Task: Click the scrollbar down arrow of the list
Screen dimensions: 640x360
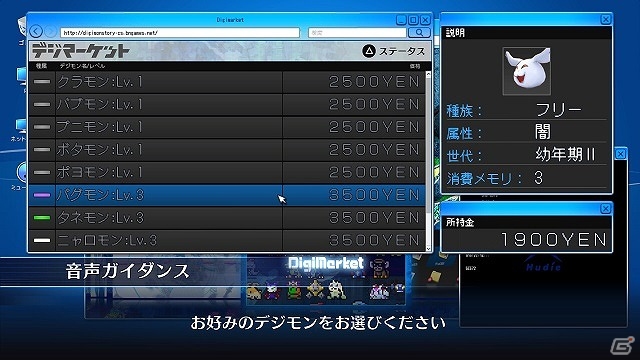Action: [428, 248]
